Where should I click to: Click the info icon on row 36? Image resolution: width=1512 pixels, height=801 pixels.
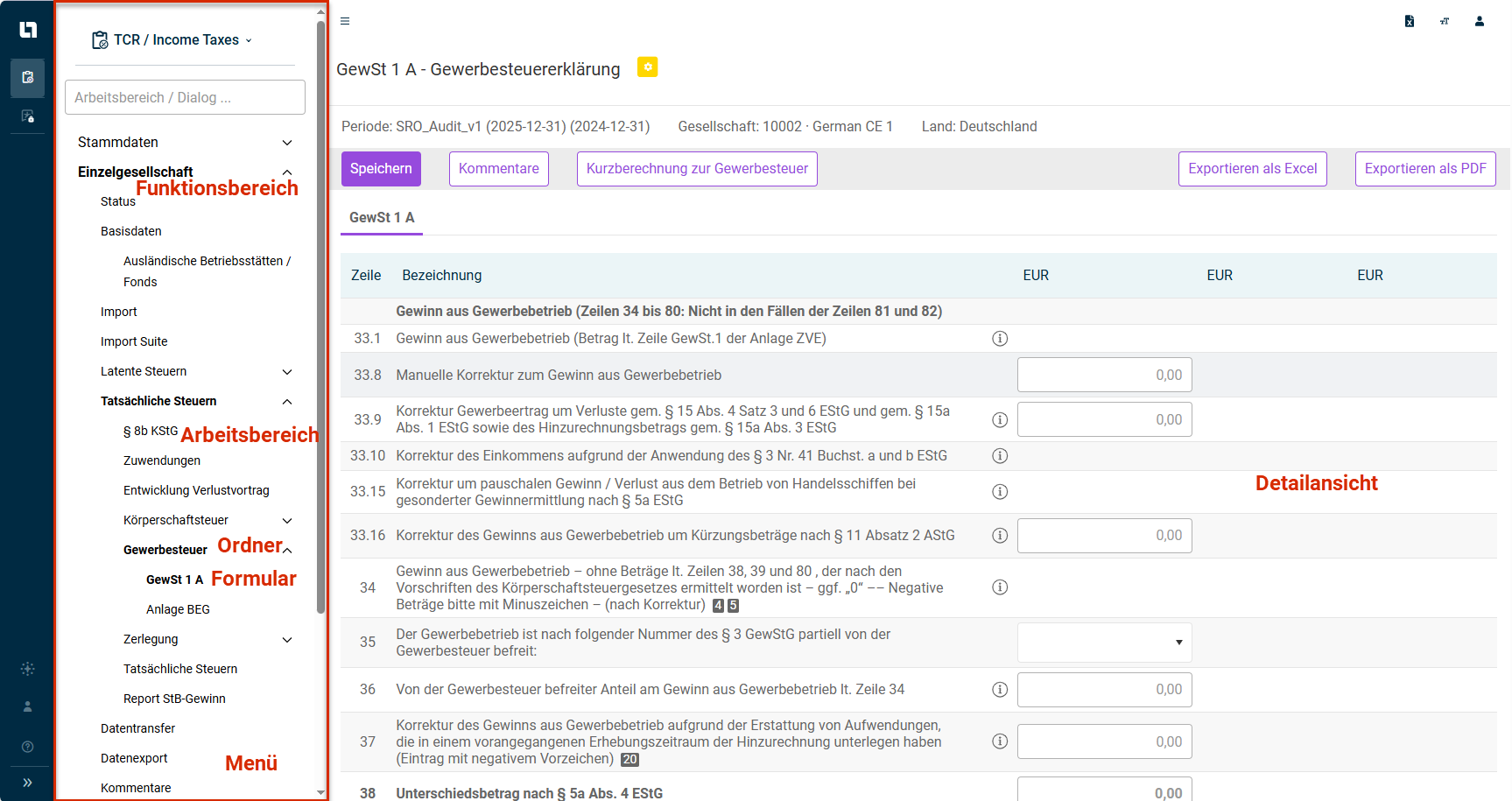[999, 690]
